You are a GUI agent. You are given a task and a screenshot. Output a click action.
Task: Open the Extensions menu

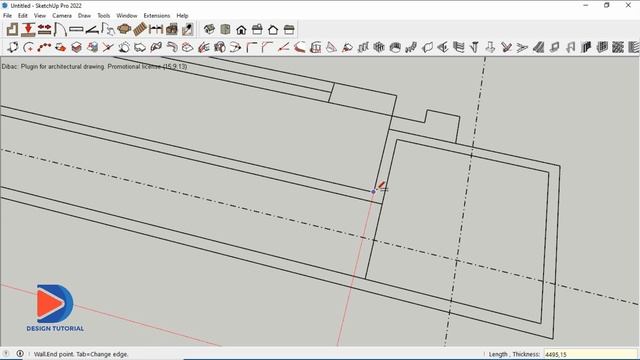pos(156,16)
